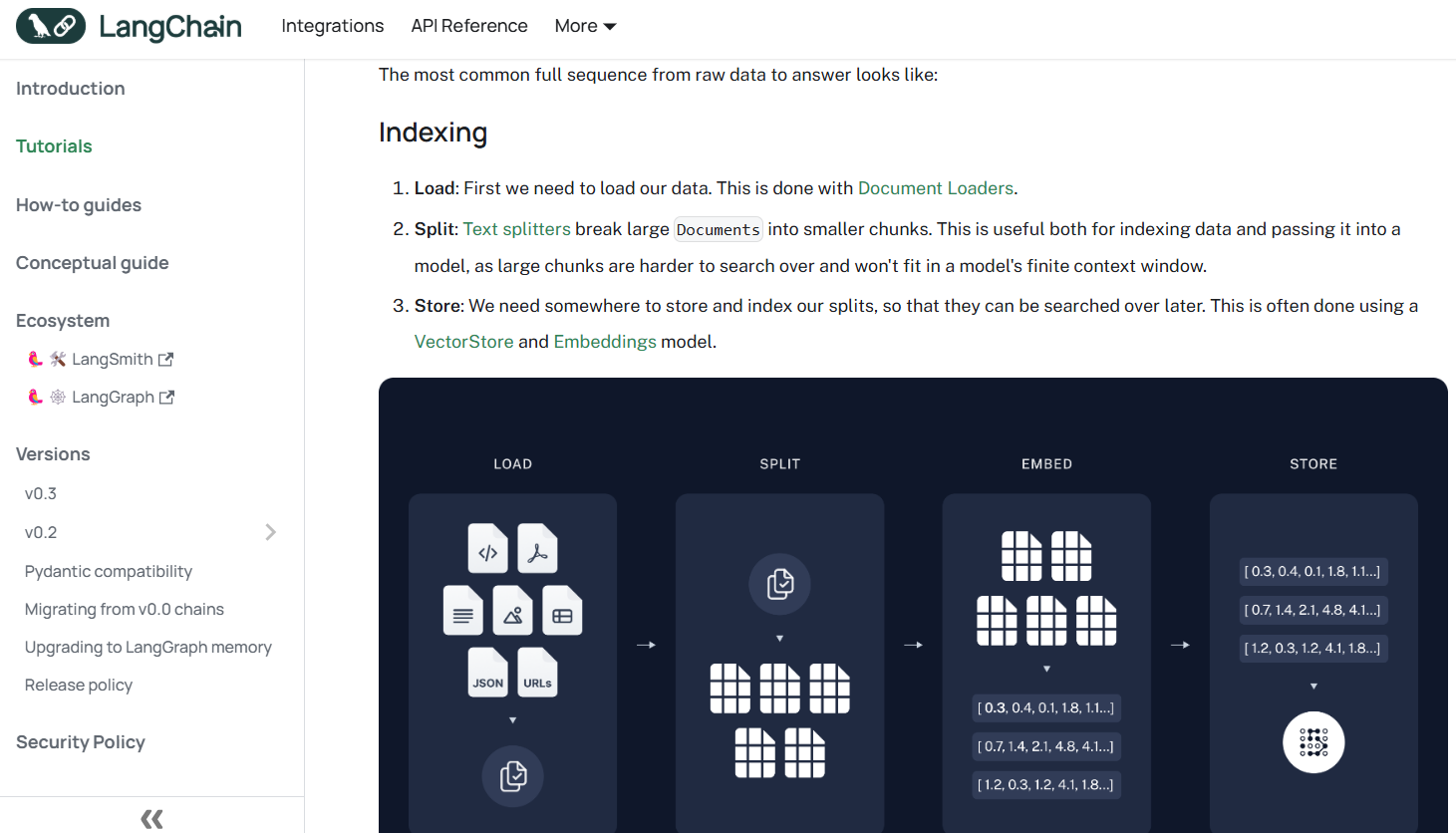Viewport: 1456px width, 833px height.
Task: Click document copy icon at LOAD bottom
Action: (513, 776)
